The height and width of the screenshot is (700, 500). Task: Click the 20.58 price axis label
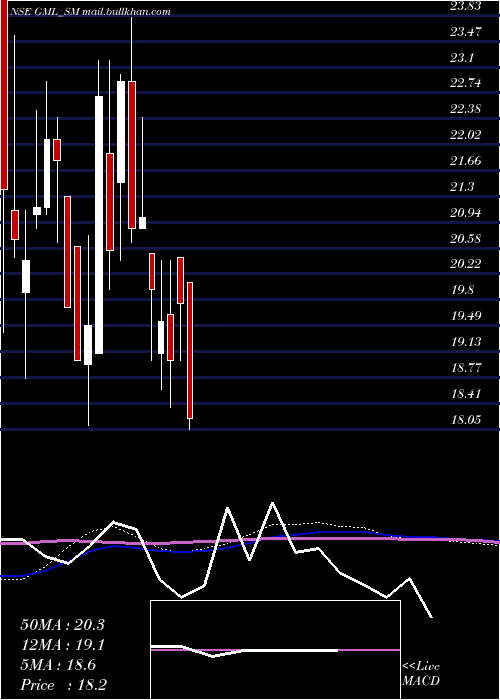click(466, 238)
